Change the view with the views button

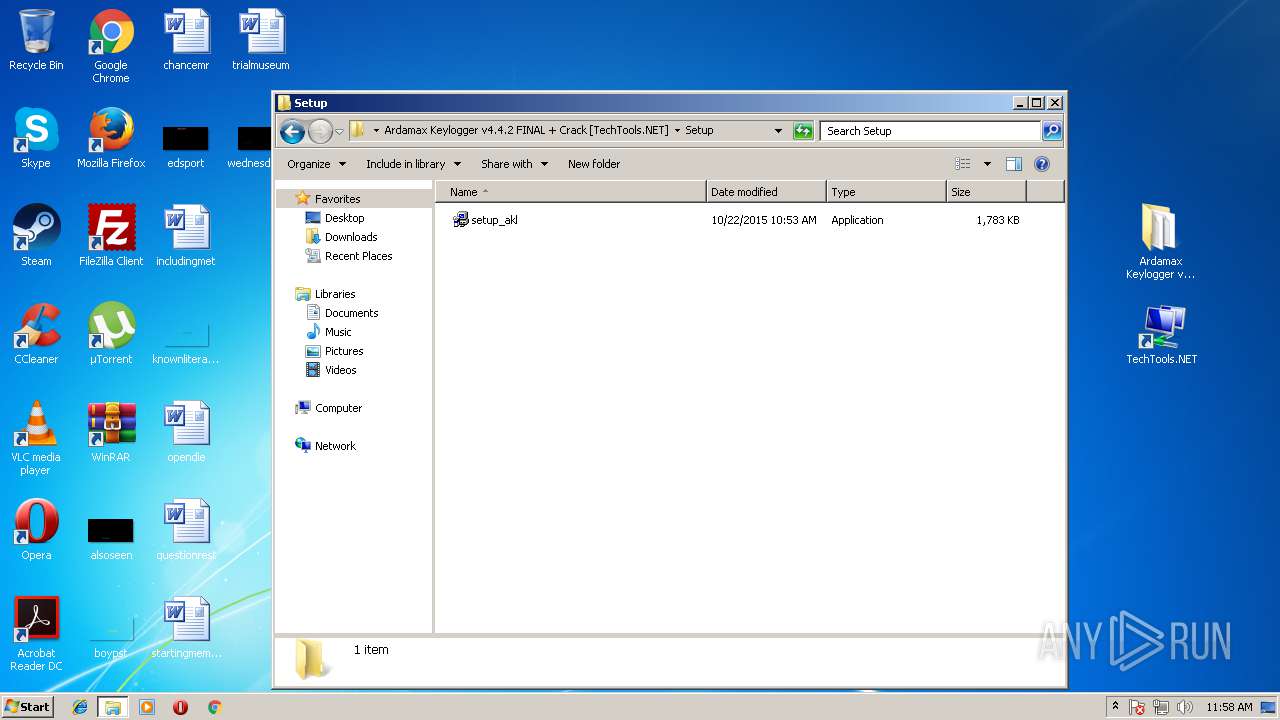(962, 164)
